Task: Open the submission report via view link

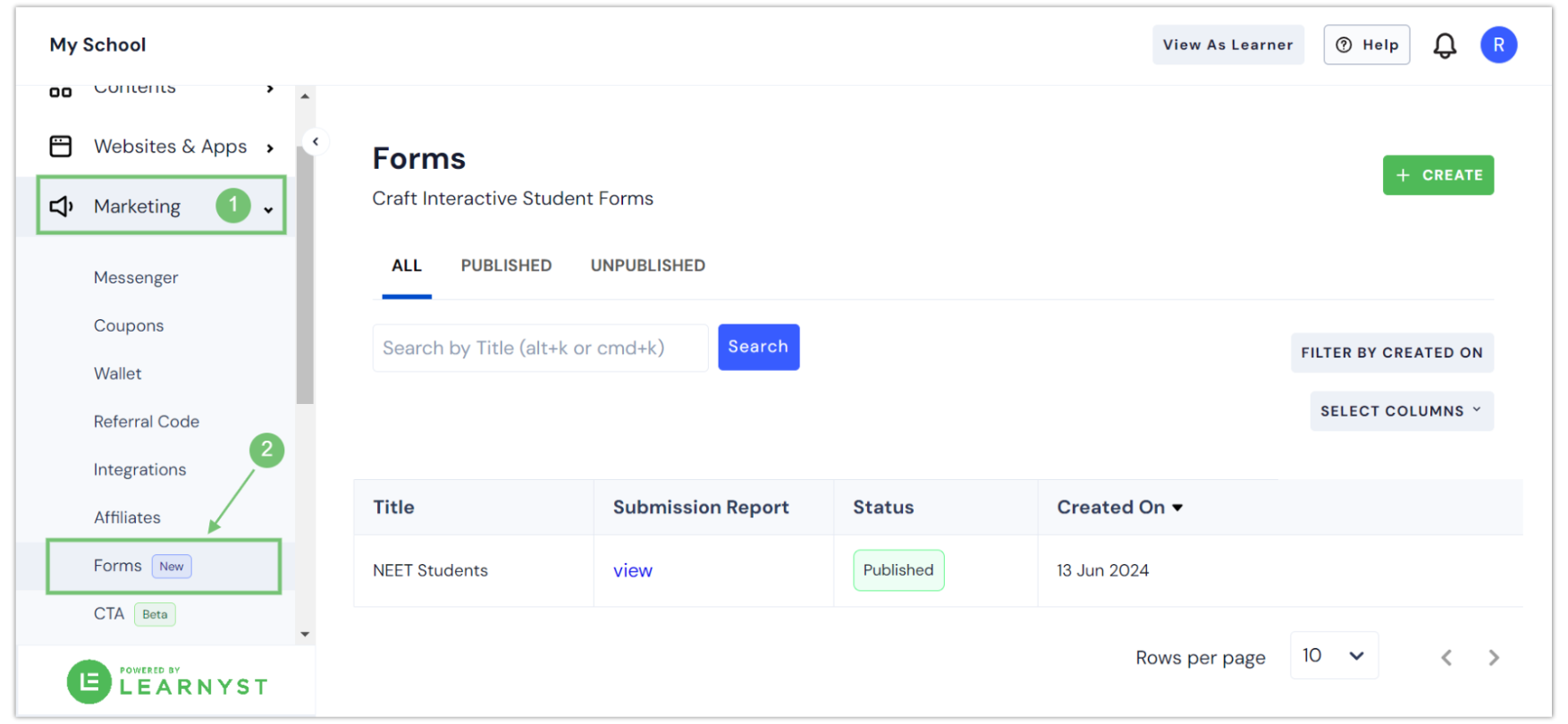Action: click(633, 570)
